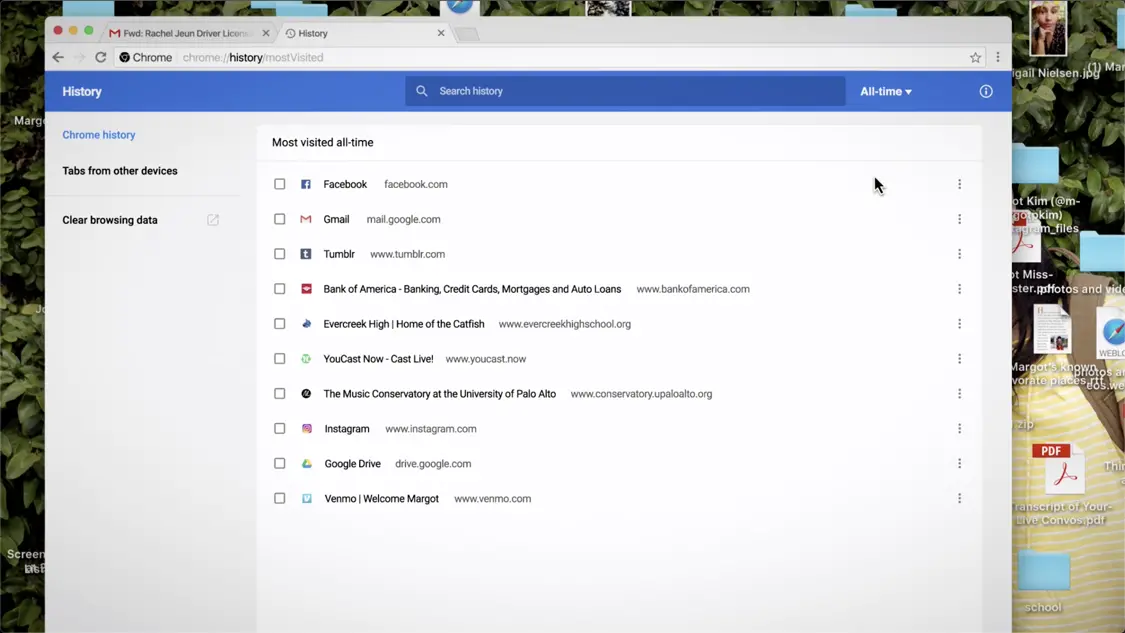This screenshot has width=1125, height=633.
Task: Open Tabs from other devices
Action: (x=120, y=171)
